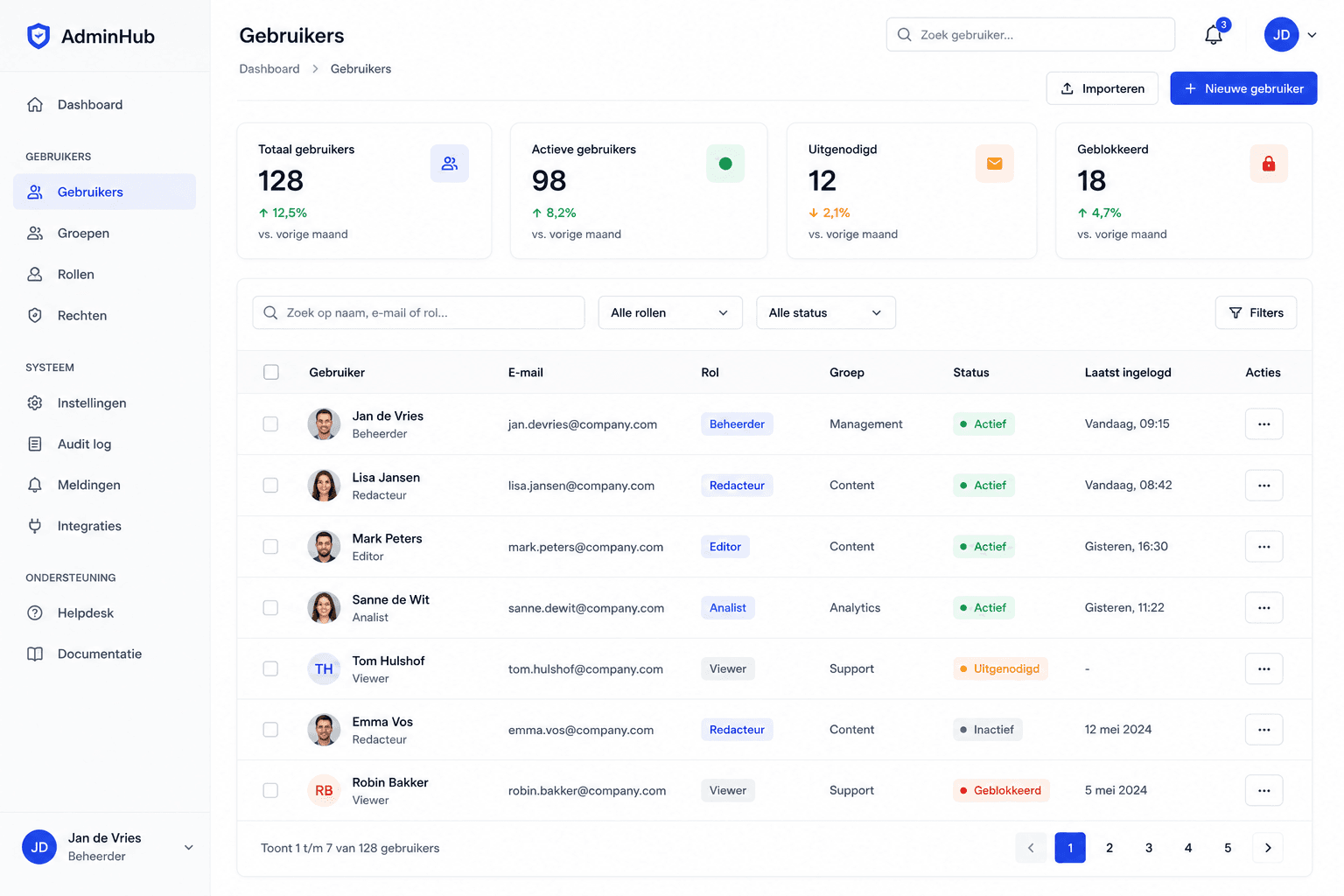
Task: Open actions menu for Mark Peters
Action: pyautogui.click(x=1264, y=547)
